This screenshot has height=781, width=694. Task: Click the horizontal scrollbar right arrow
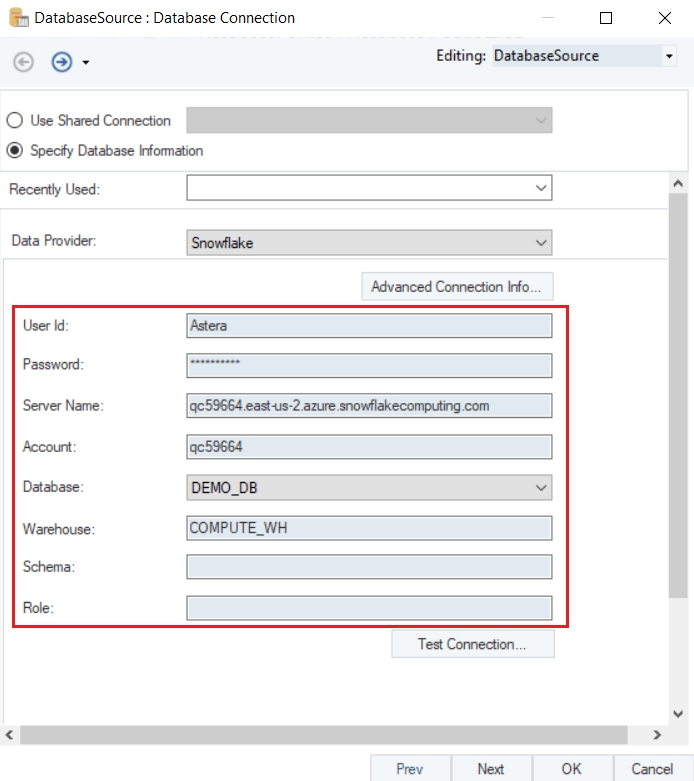coord(657,735)
